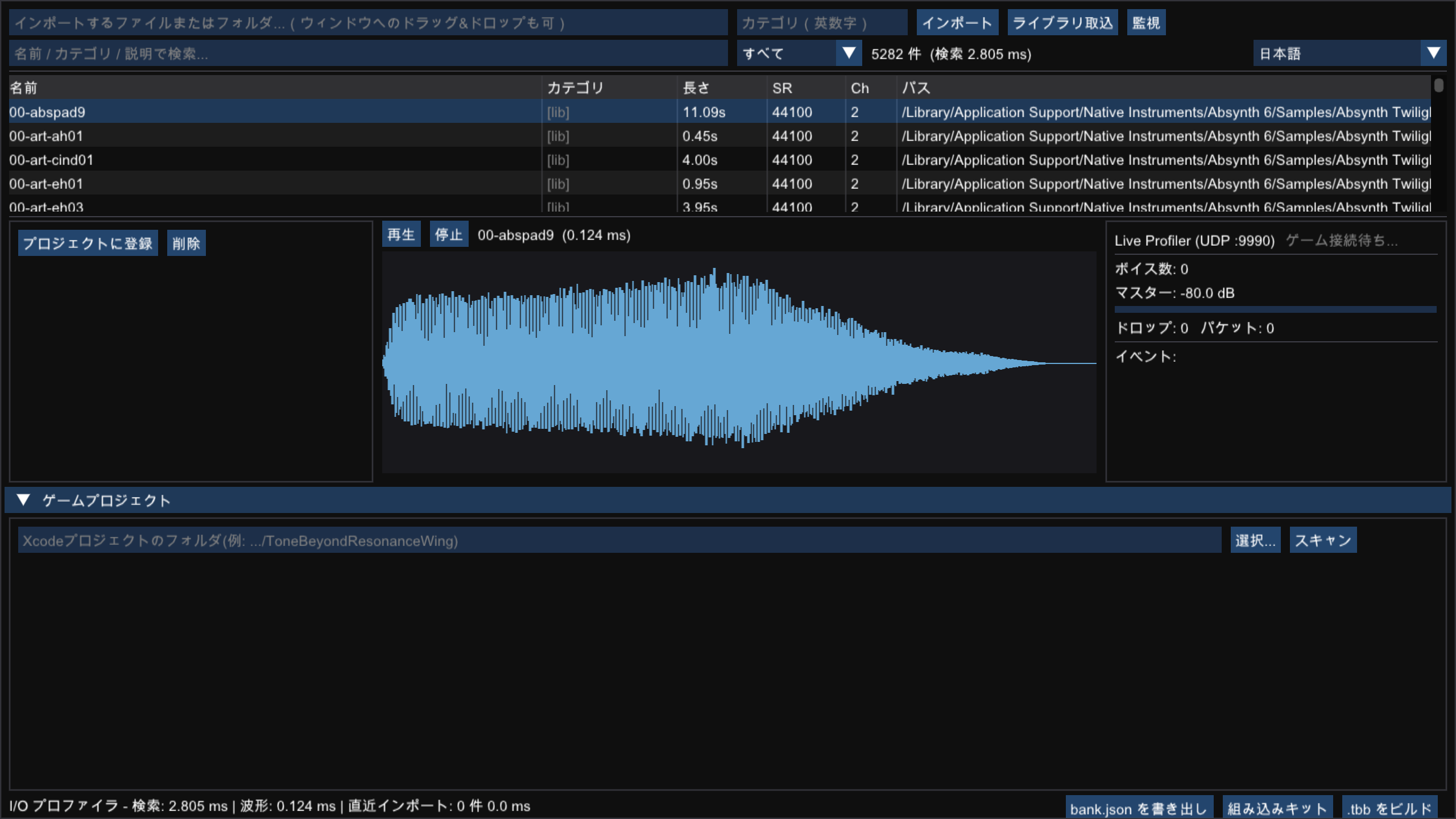Click the スキャン button

tap(1323, 540)
